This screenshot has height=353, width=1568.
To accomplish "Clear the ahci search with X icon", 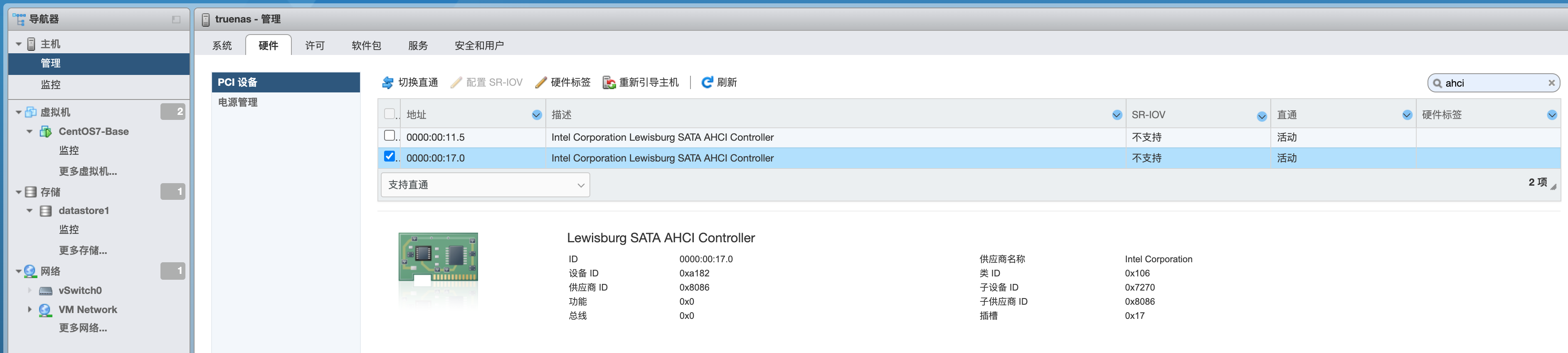I will tap(1551, 83).
